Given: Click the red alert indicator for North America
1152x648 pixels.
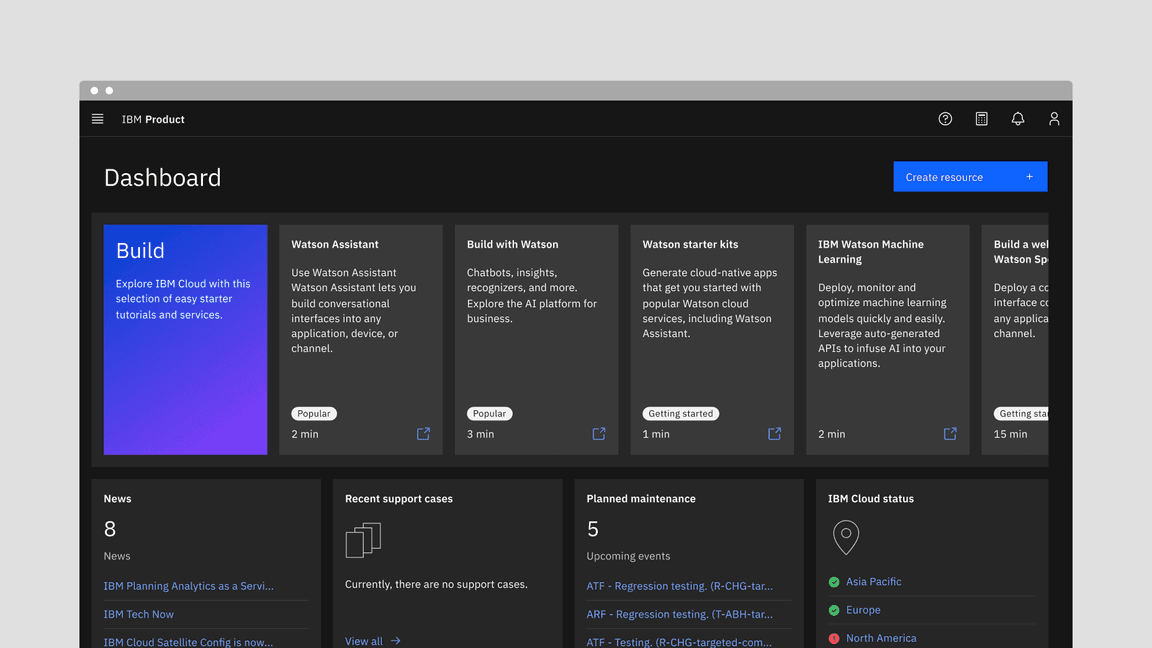Looking at the screenshot, I should (x=834, y=637).
